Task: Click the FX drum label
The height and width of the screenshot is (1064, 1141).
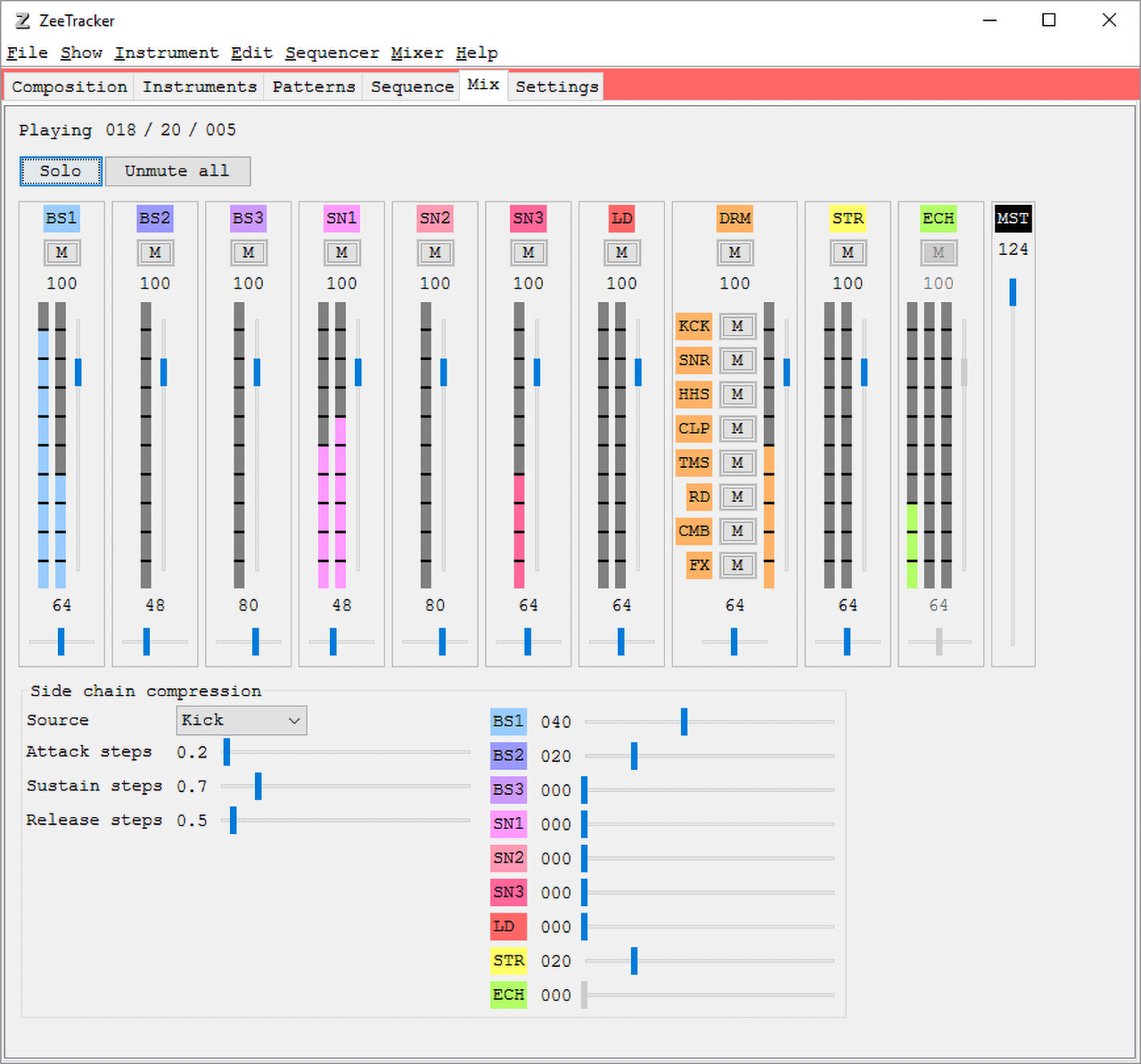Action: [700, 565]
